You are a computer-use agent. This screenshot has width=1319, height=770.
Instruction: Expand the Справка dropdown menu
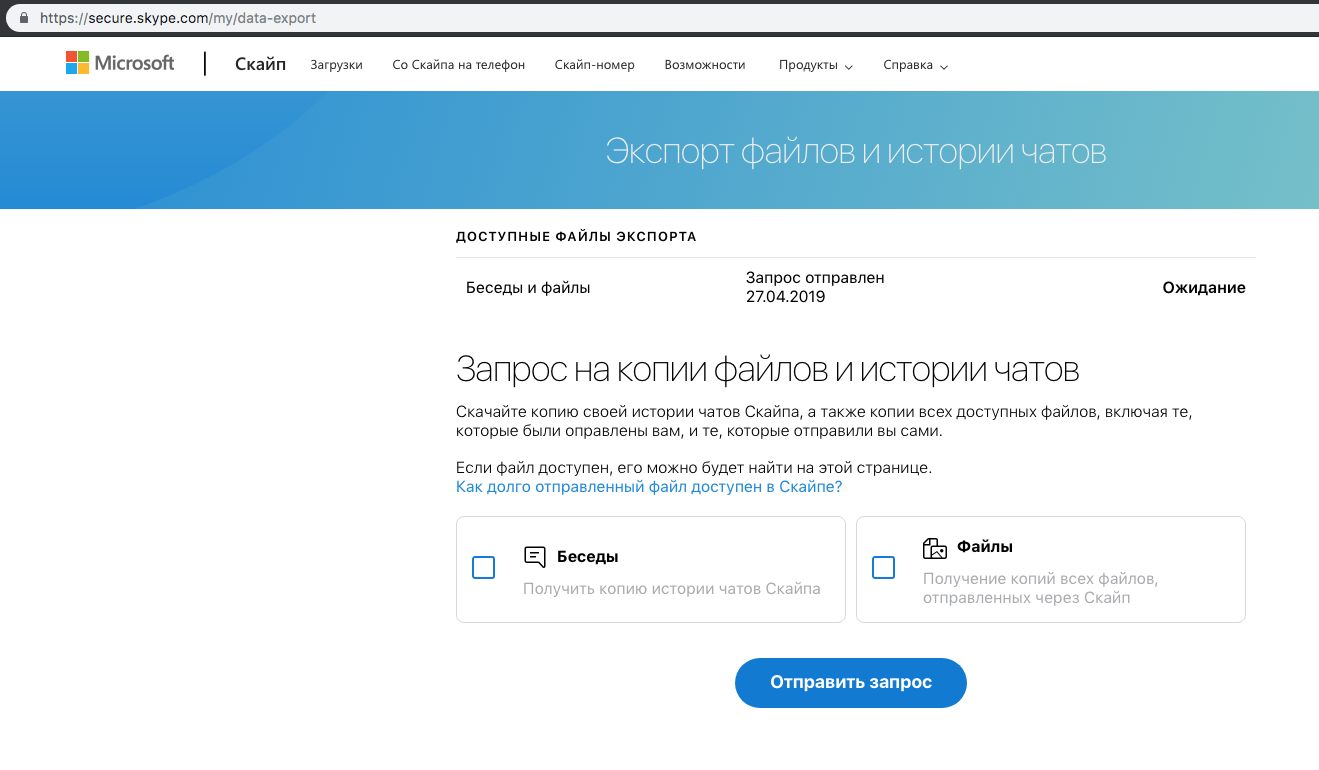pyautogui.click(x=916, y=65)
